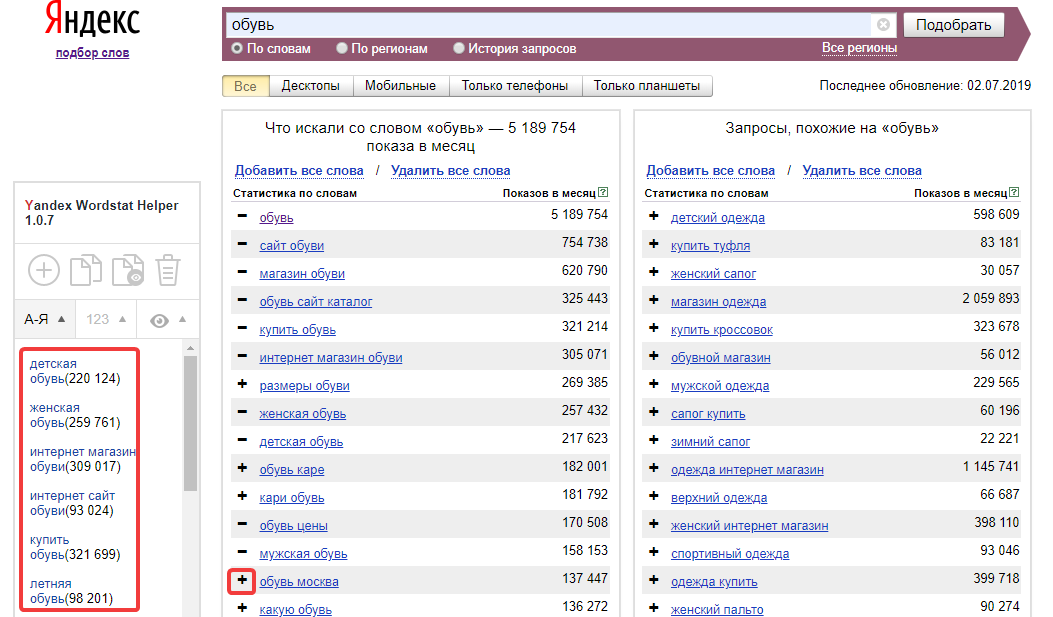
Task: Click the copy list icon in Wordstat Helper
Action: [x=87, y=270]
